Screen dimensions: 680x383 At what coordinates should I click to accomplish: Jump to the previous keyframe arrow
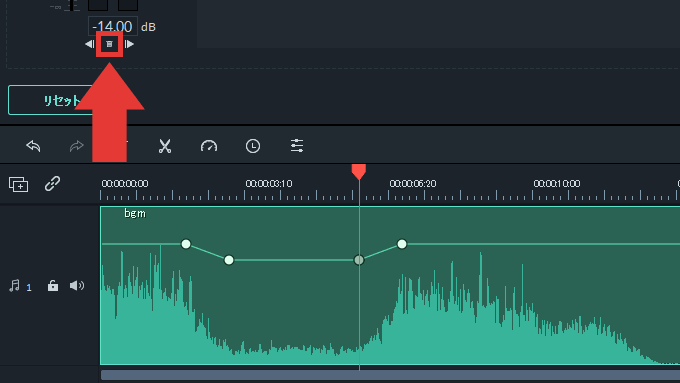90,44
